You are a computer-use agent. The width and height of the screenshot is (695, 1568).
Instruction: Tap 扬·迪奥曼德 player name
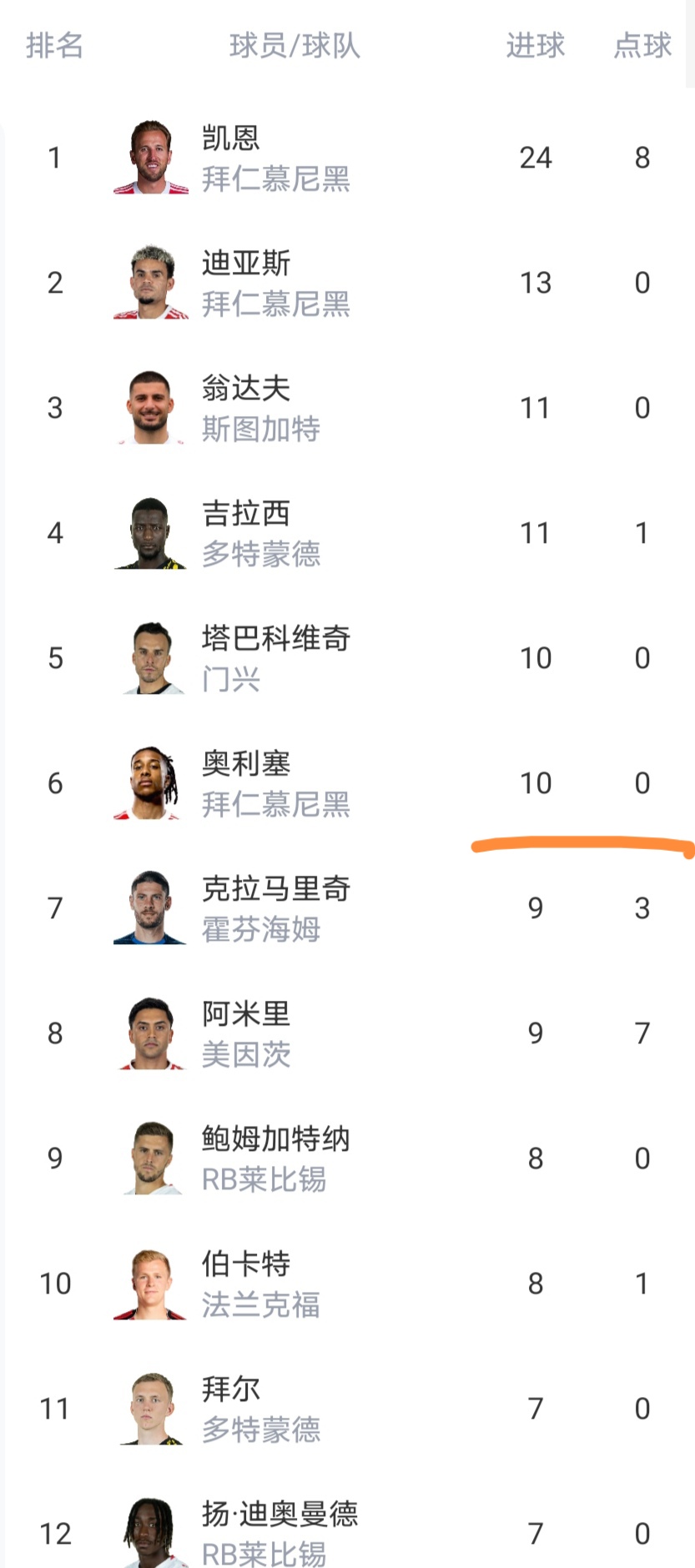click(280, 1514)
